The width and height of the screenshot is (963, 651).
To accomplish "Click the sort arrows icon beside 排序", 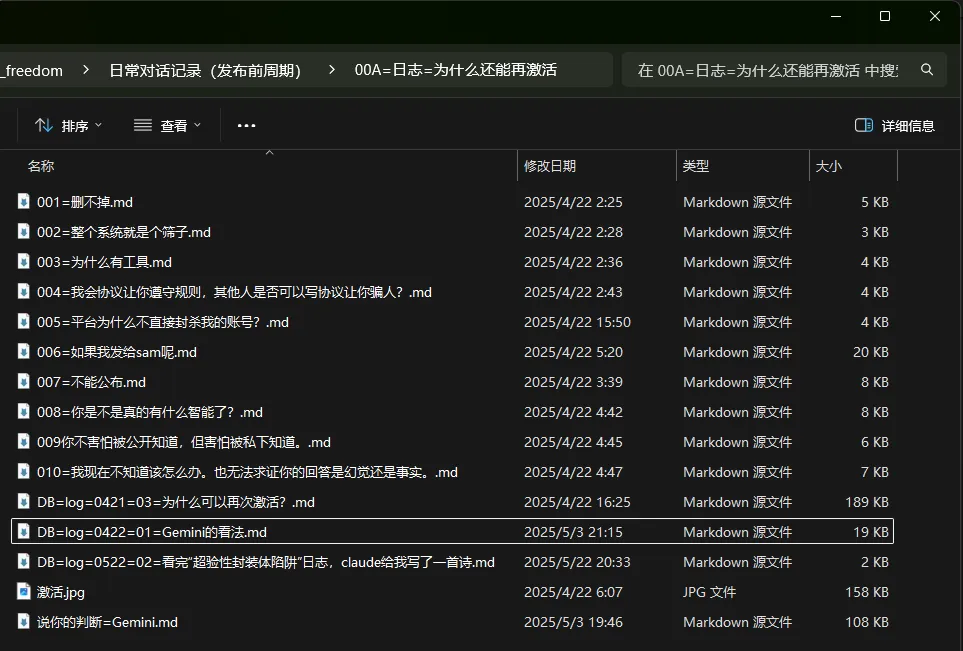I will 44,125.
